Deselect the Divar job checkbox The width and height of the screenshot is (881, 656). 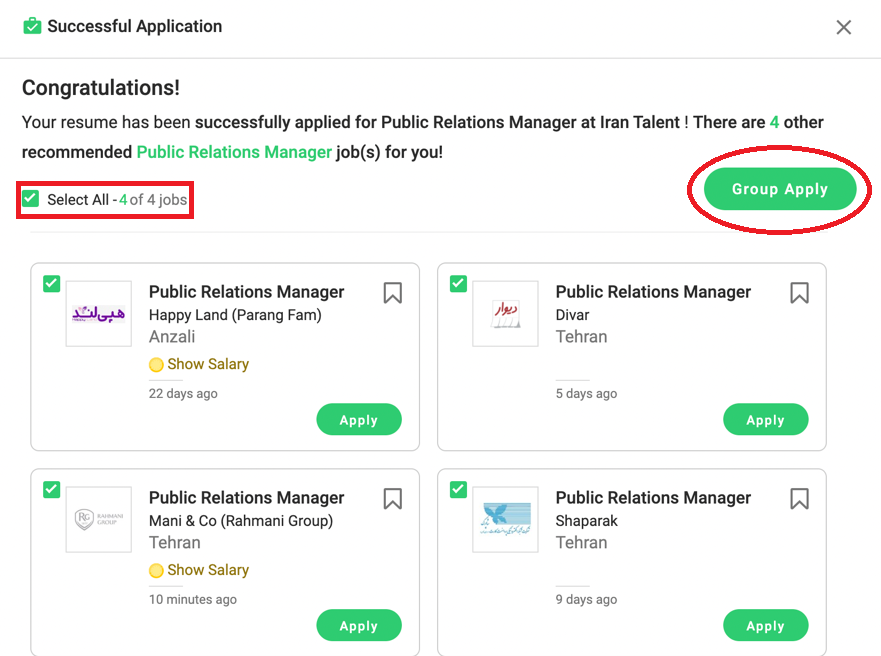(x=458, y=284)
